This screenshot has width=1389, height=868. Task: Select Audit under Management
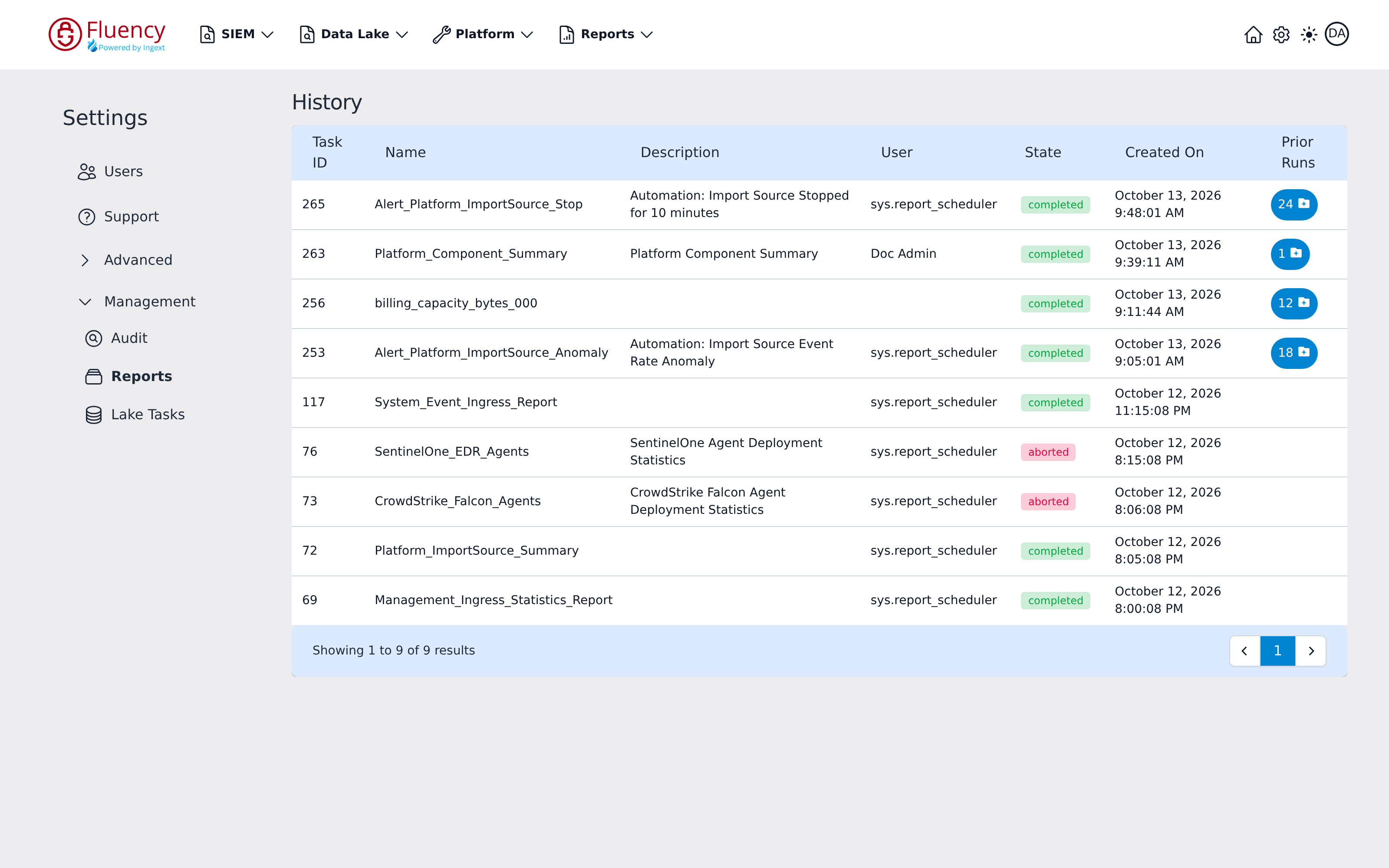[129, 339]
